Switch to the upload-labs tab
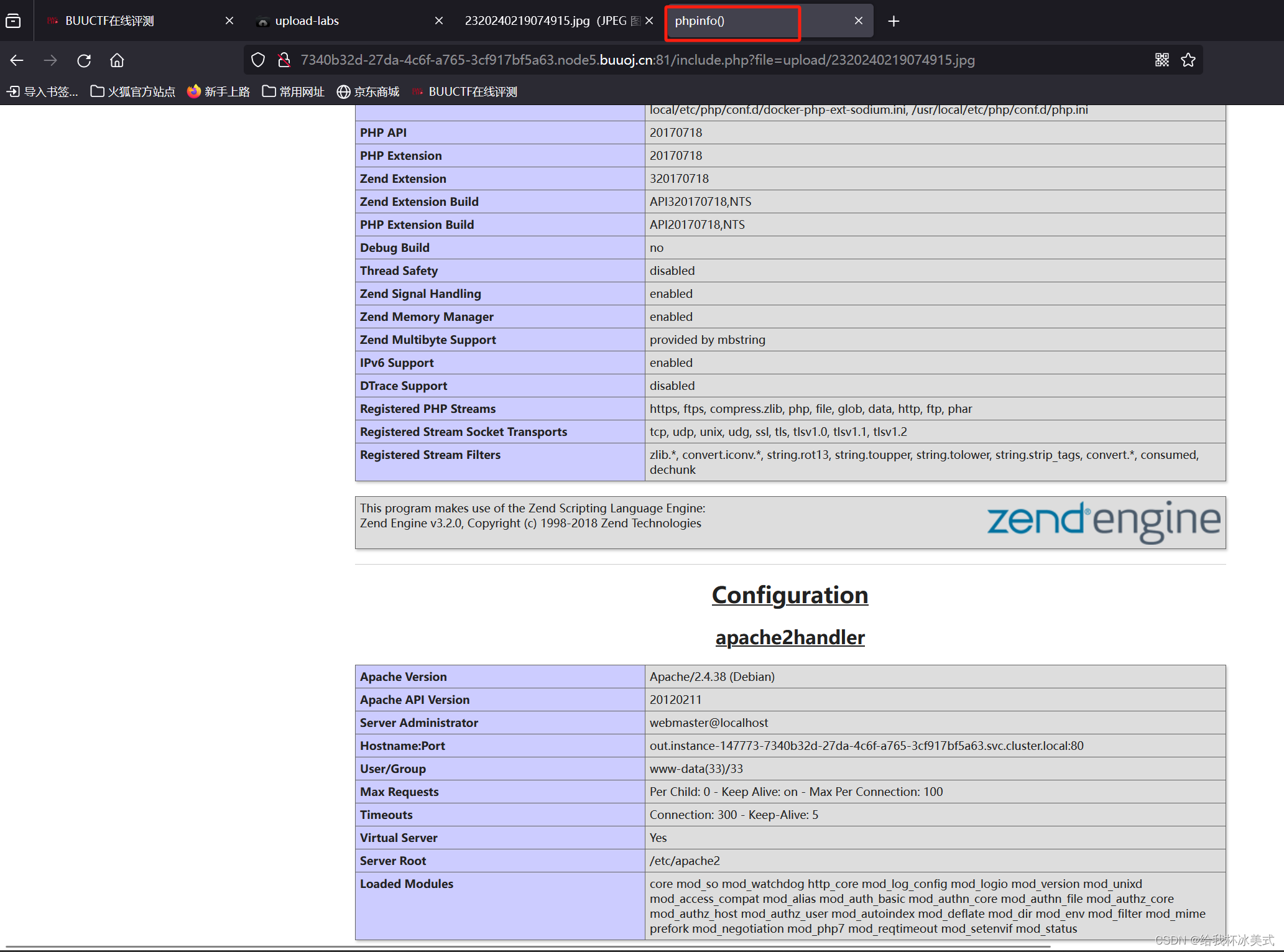Screen dimensions: 1284x952 [x=350, y=21]
